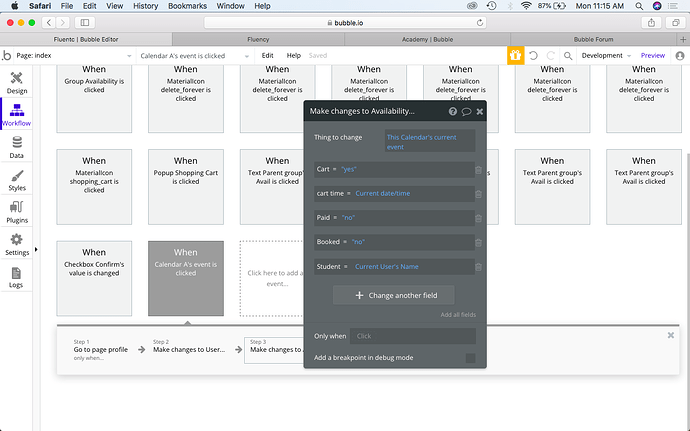Click the redo arrow icon
This screenshot has height=431, width=690.
pyautogui.click(x=551, y=55)
